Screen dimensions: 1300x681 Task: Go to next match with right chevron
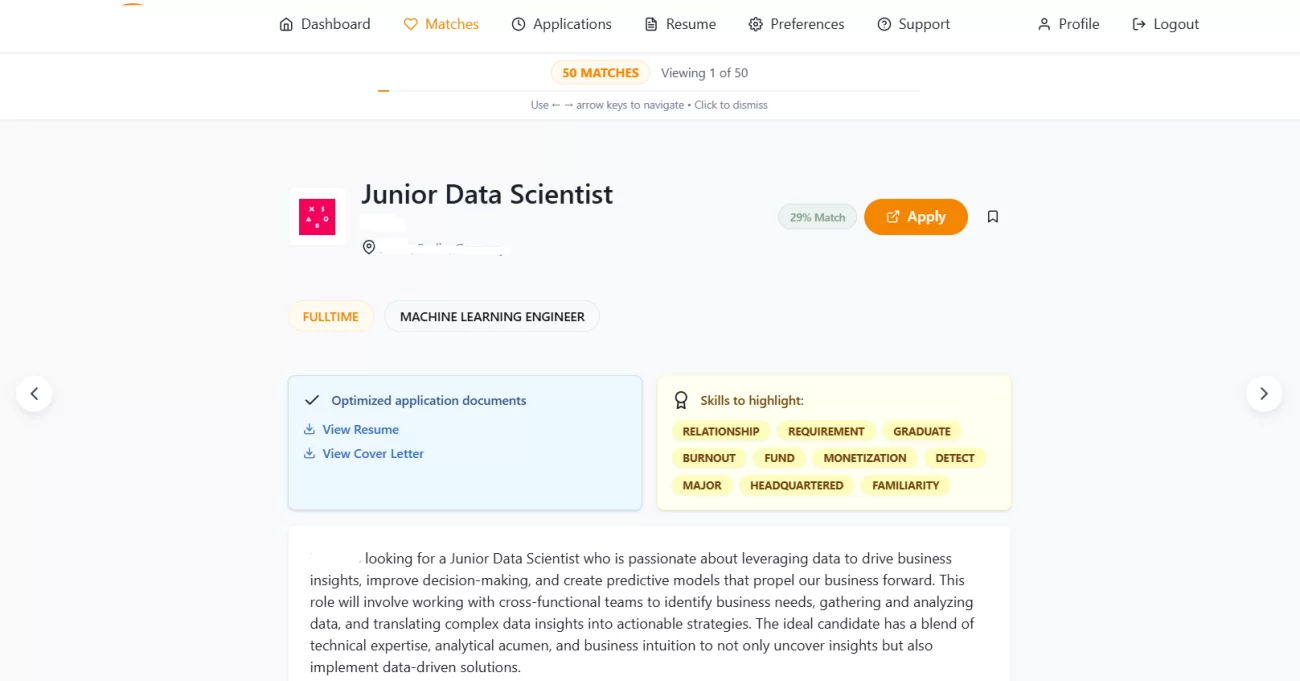click(1264, 393)
